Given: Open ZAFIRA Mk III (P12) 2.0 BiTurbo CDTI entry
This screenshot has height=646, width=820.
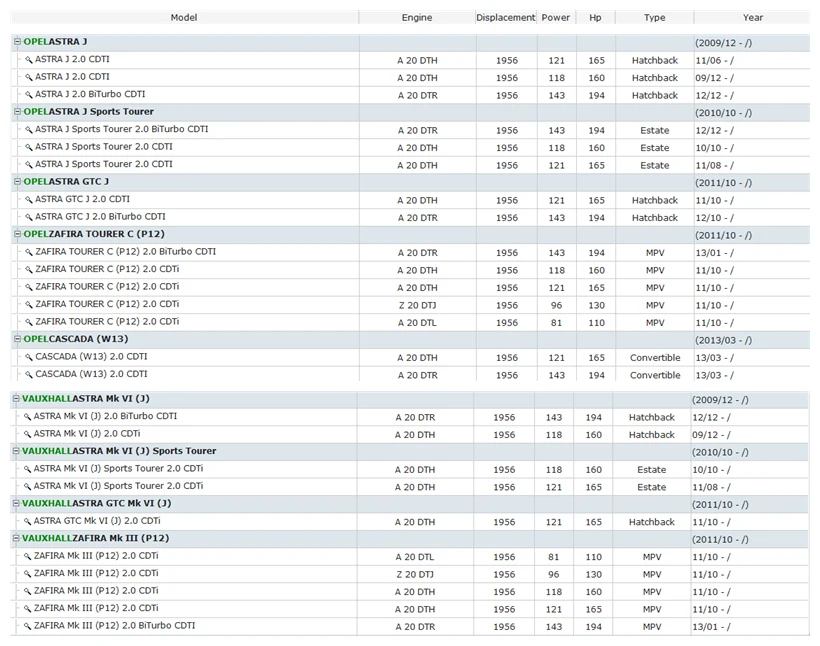Looking at the screenshot, I should [115, 625].
